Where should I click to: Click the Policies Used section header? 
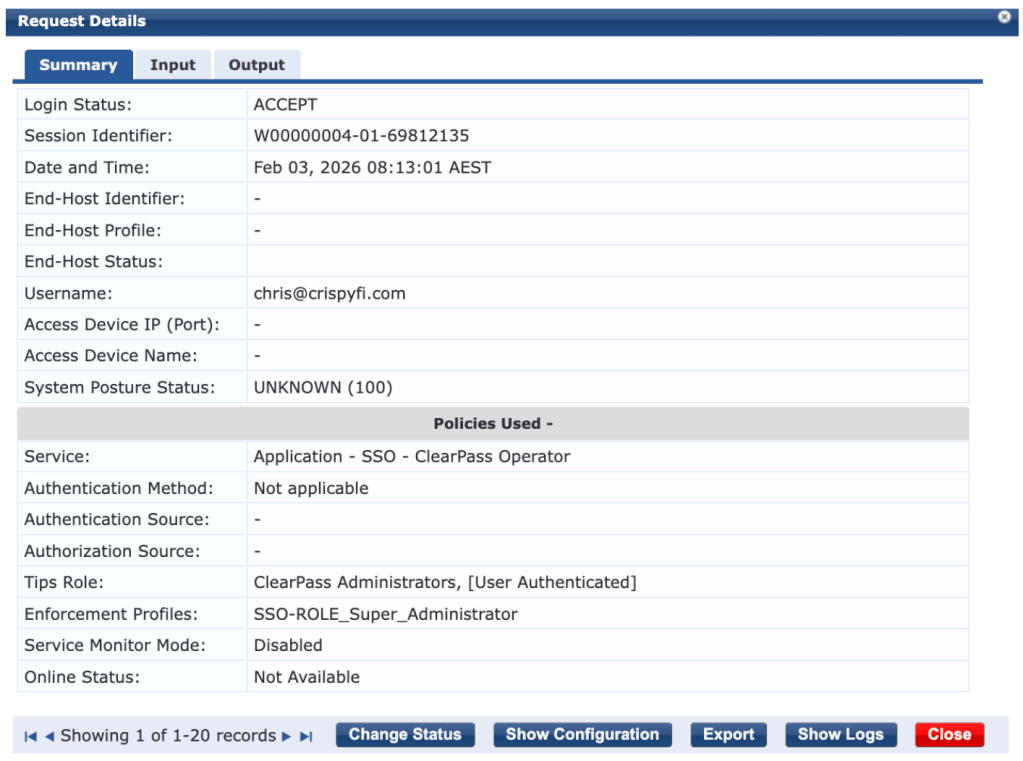(493, 424)
